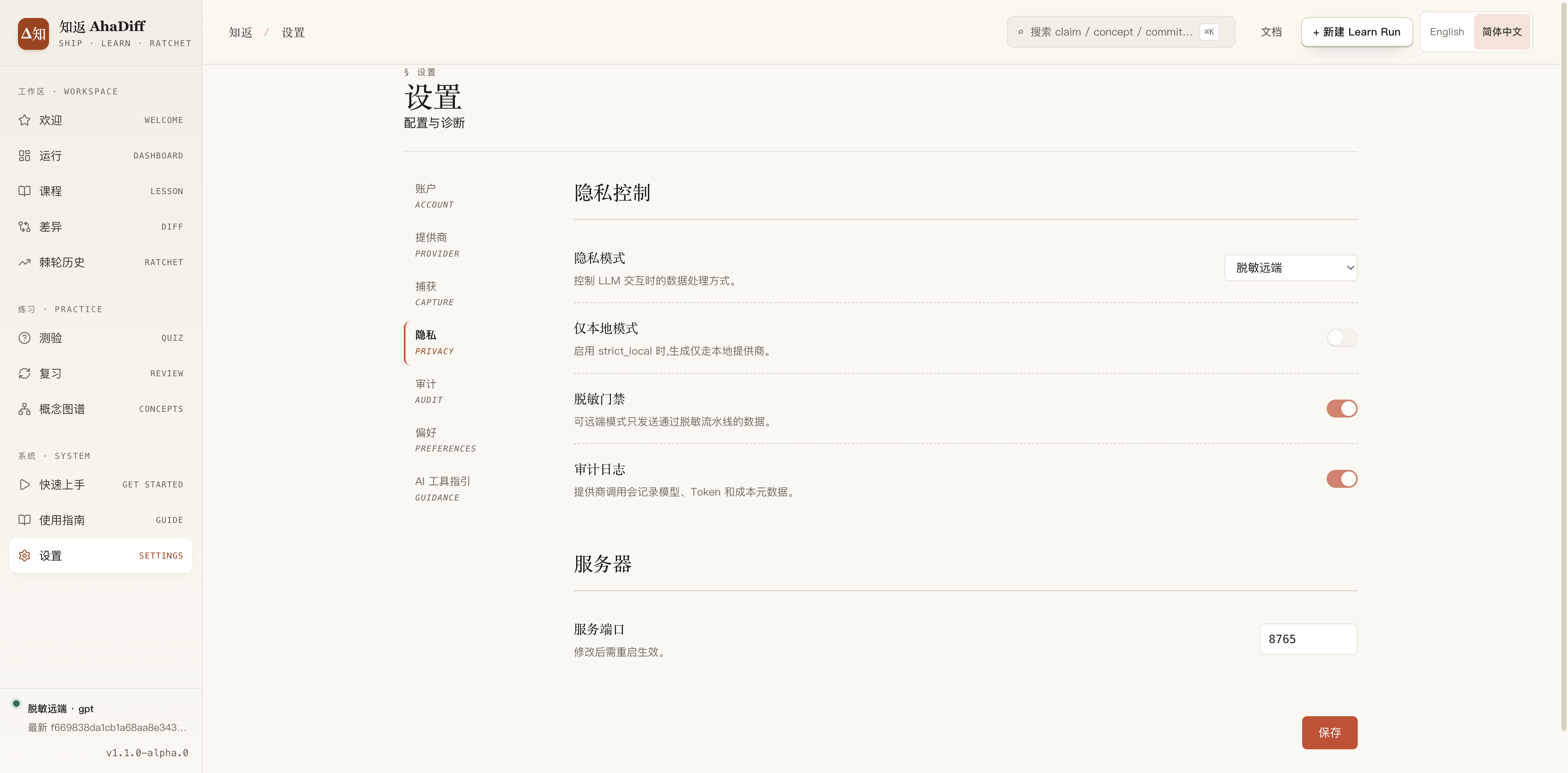Click the 新建 Learn Run button
The image size is (1568, 773).
coord(1357,32)
